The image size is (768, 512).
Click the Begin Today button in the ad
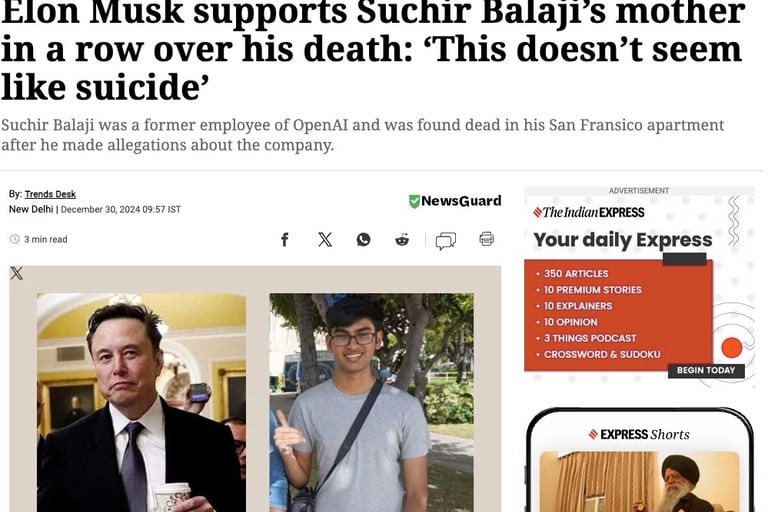(x=706, y=370)
